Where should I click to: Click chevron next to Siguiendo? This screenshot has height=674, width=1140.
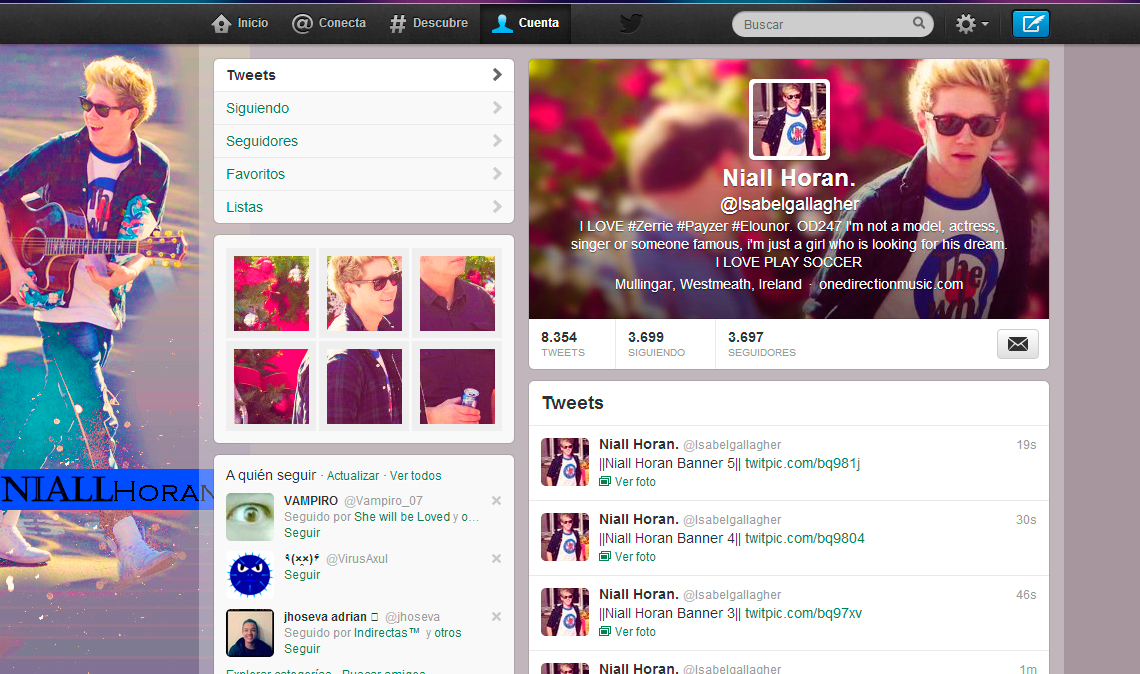point(497,108)
